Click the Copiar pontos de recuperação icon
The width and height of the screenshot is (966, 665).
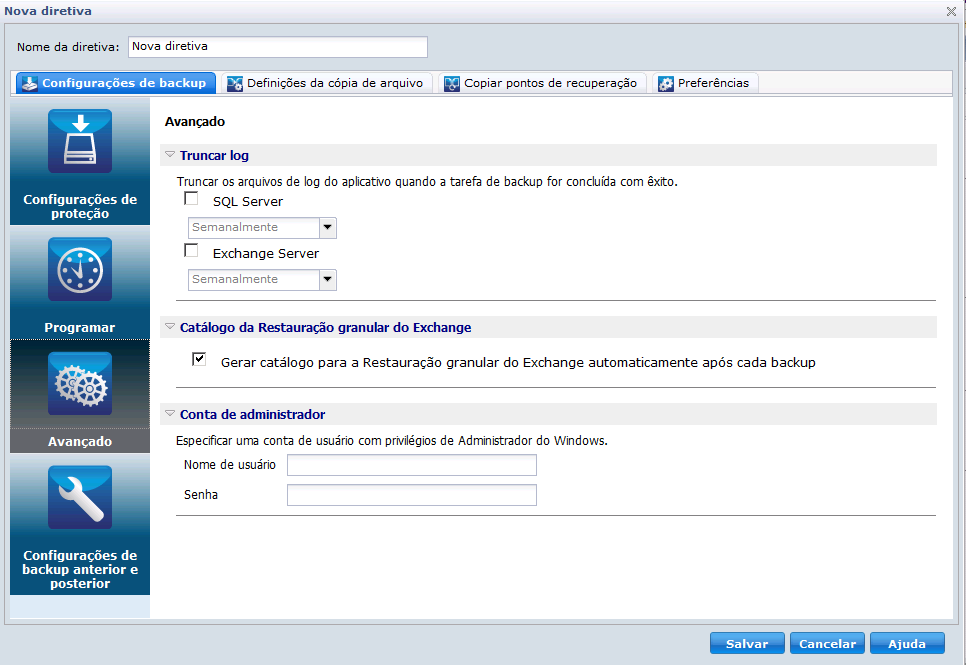pos(452,83)
